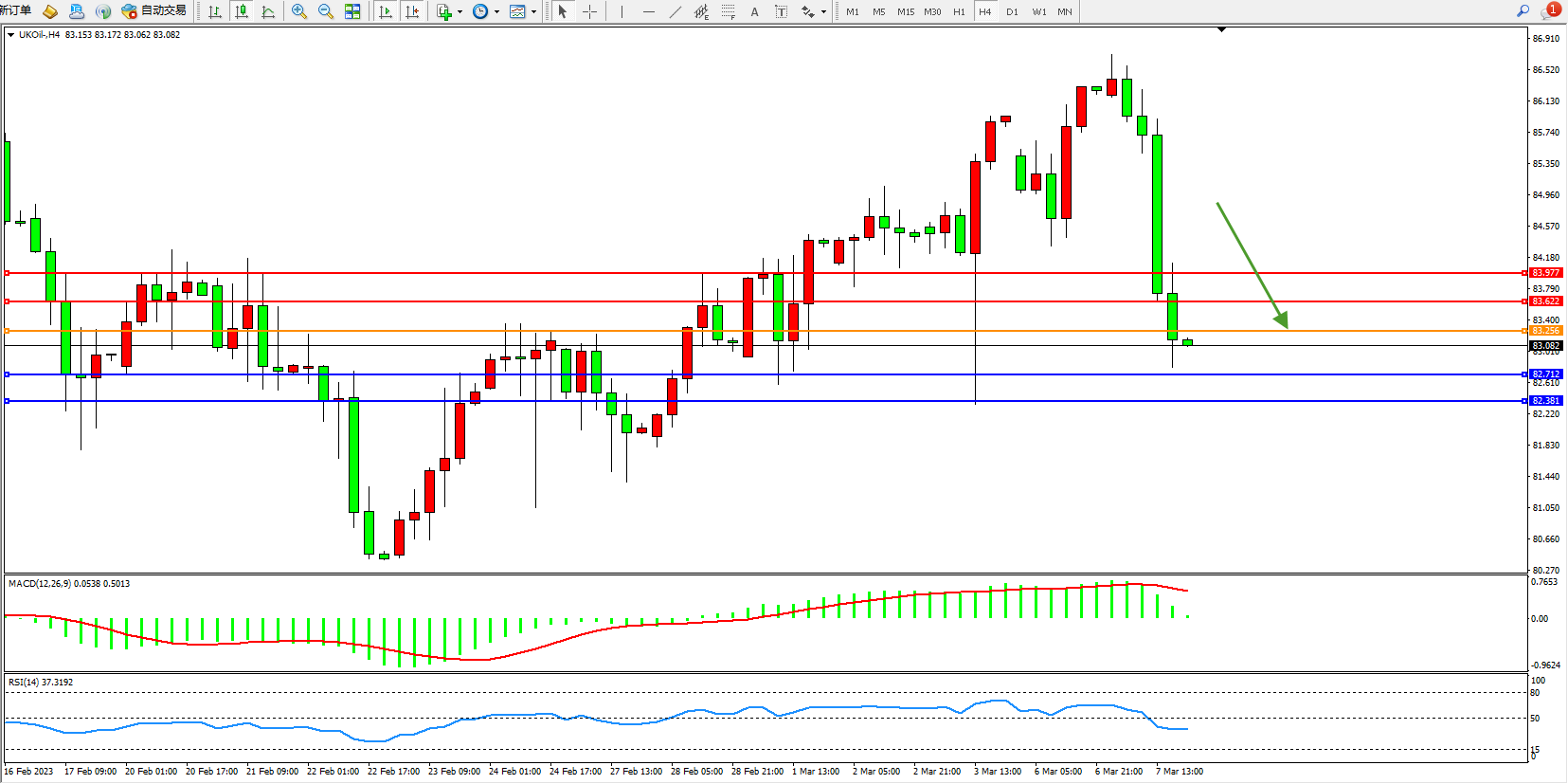Switch to the M15 timeframe
1568x784 pixels.
pos(906,11)
